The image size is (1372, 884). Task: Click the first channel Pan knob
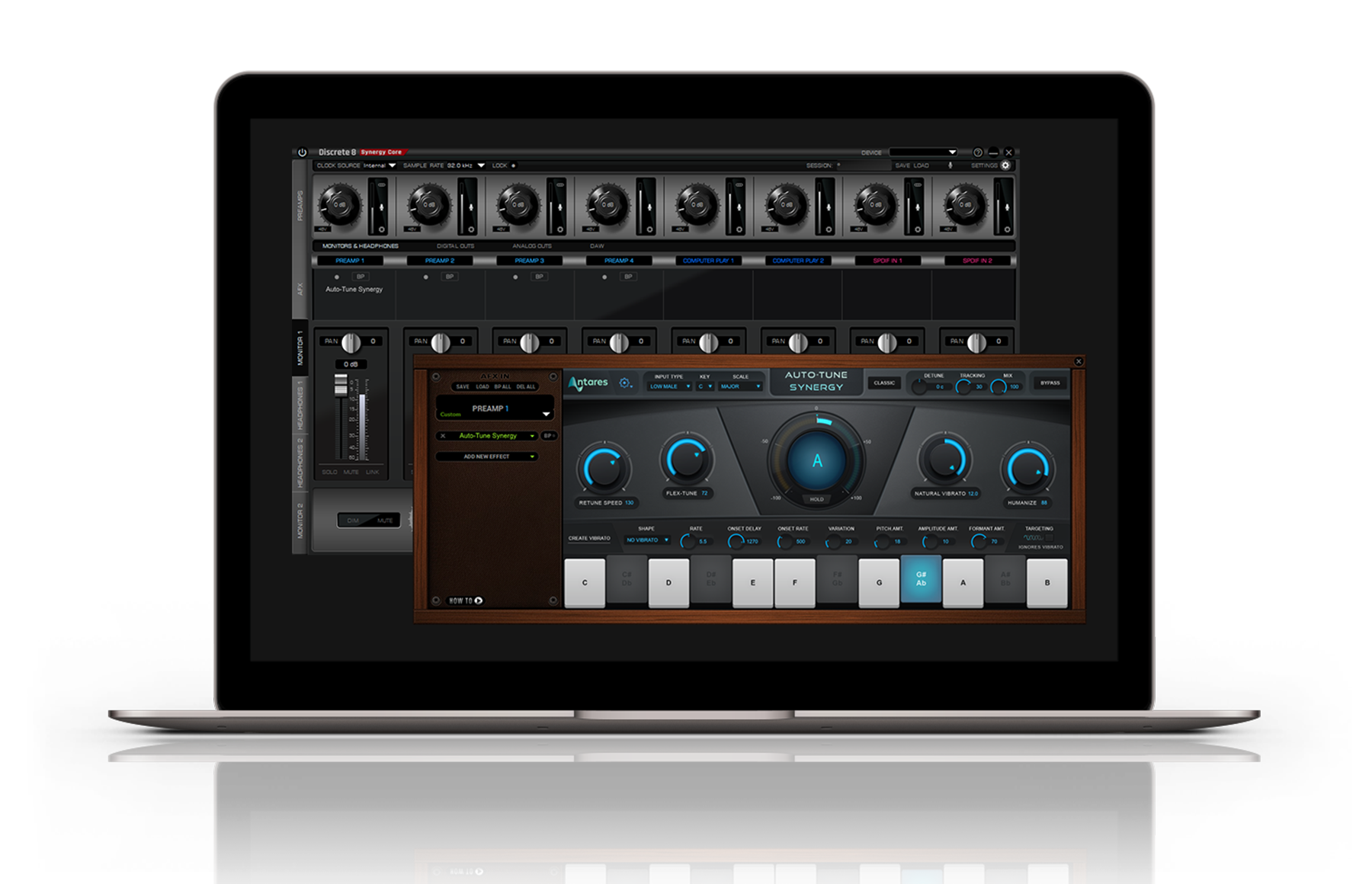351,343
